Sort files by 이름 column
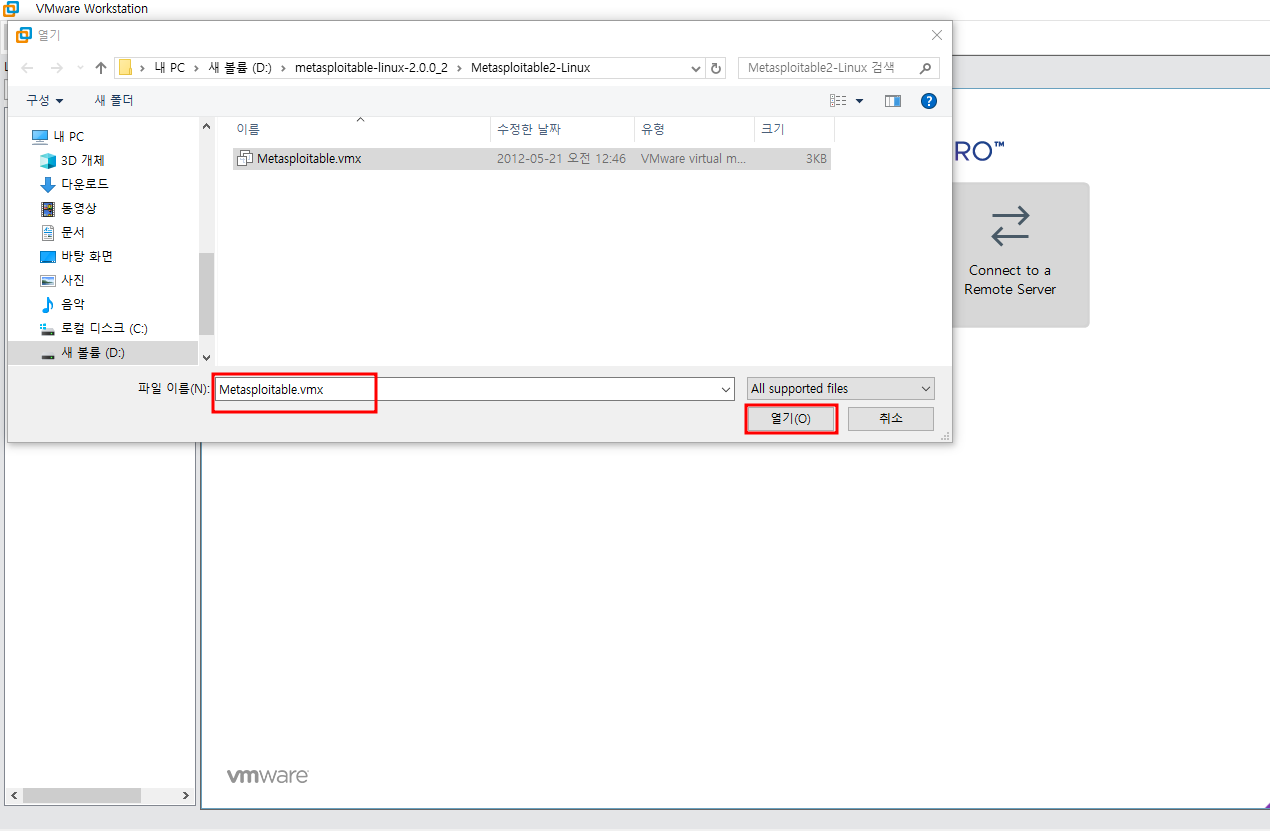The width and height of the screenshot is (1270, 831). 361,130
